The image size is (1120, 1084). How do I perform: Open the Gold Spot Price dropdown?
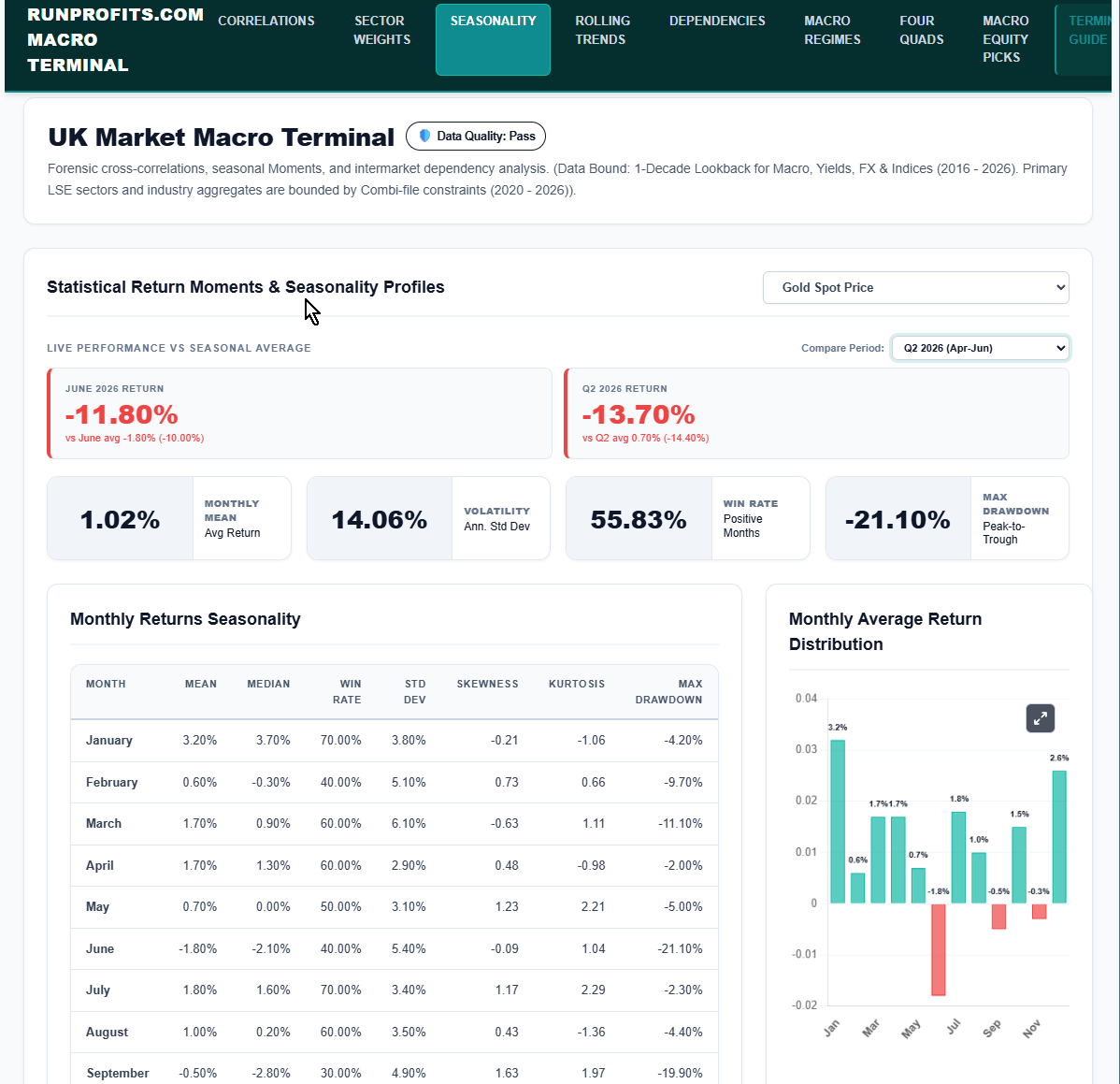click(915, 287)
